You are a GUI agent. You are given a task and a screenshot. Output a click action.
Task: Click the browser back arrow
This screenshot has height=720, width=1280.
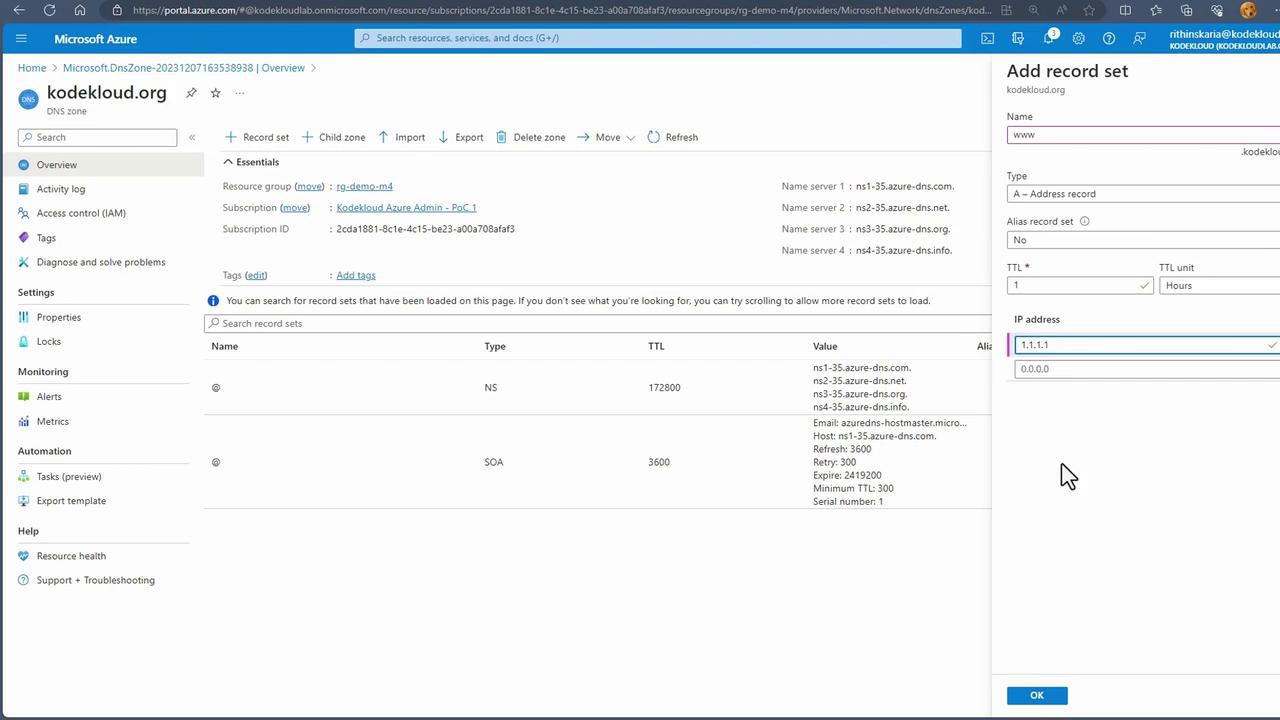tap(19, 10)
